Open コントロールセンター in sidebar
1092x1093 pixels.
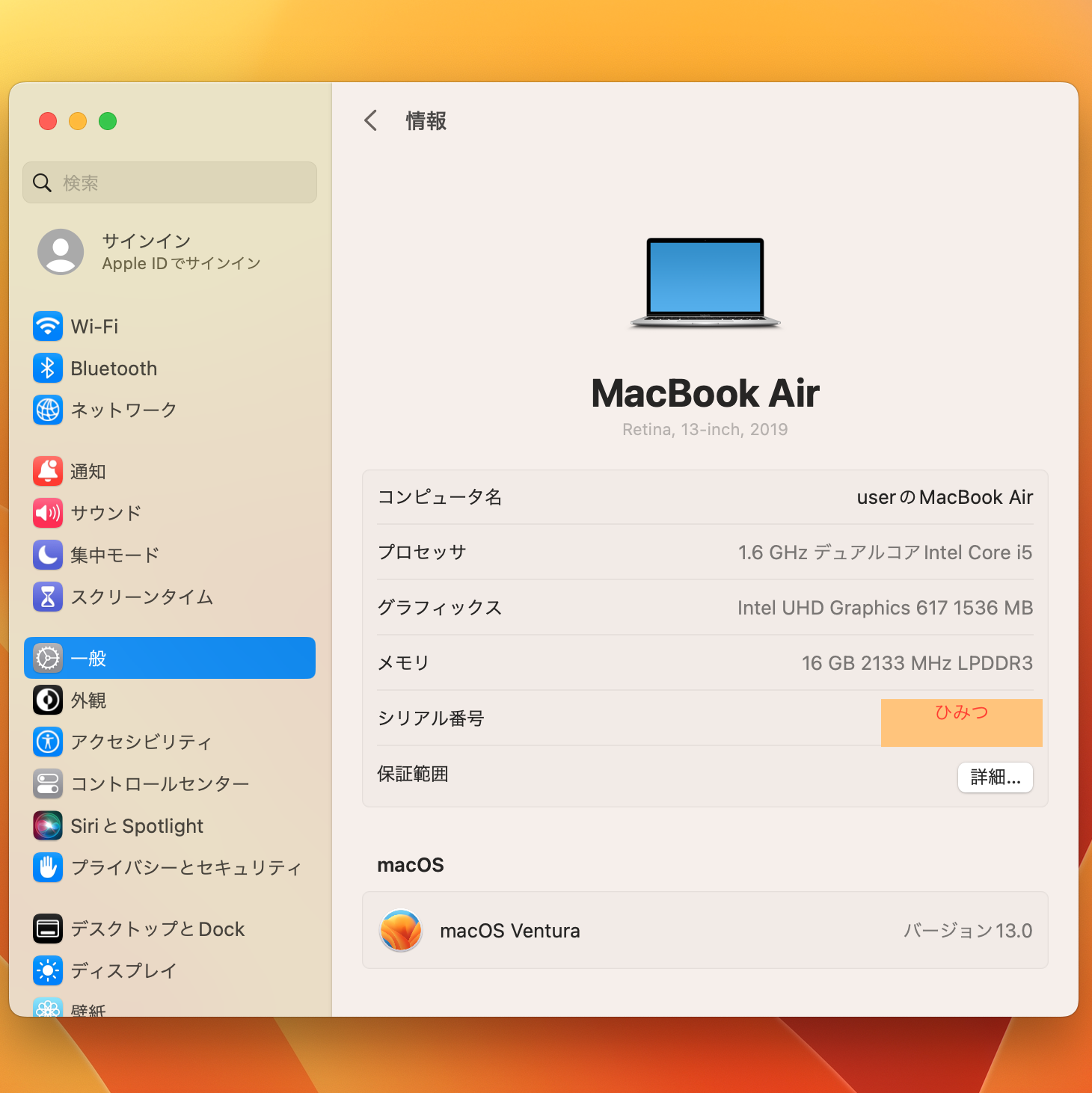[x=159, y=783]
